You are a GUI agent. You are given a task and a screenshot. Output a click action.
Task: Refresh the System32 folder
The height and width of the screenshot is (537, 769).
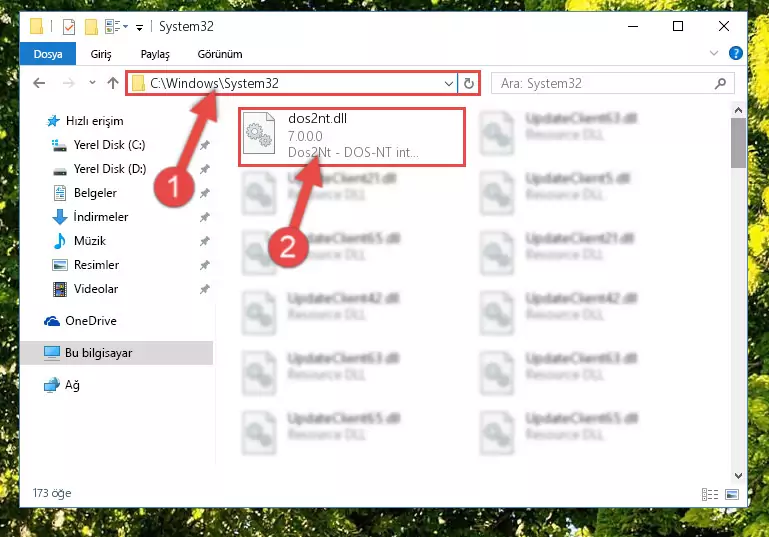(x=468, y=84)
